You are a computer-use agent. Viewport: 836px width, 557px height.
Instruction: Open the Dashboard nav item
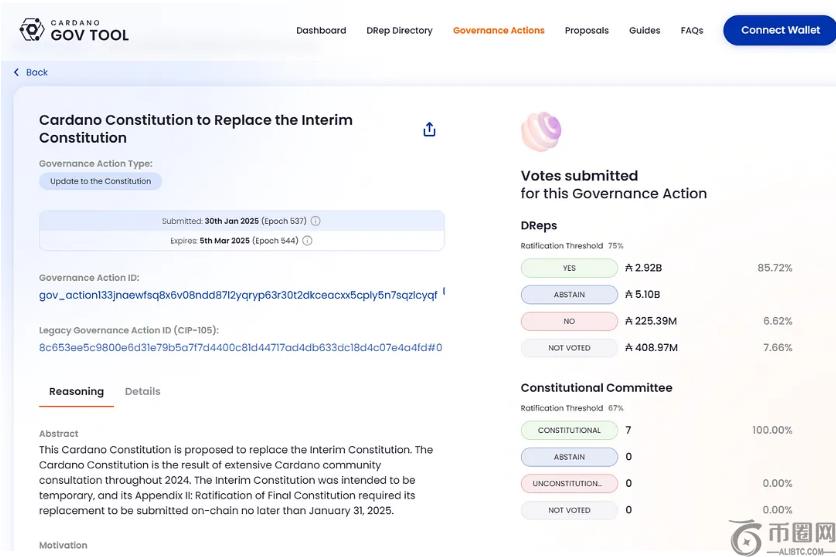pyautogui.click(x=321, y=30)
